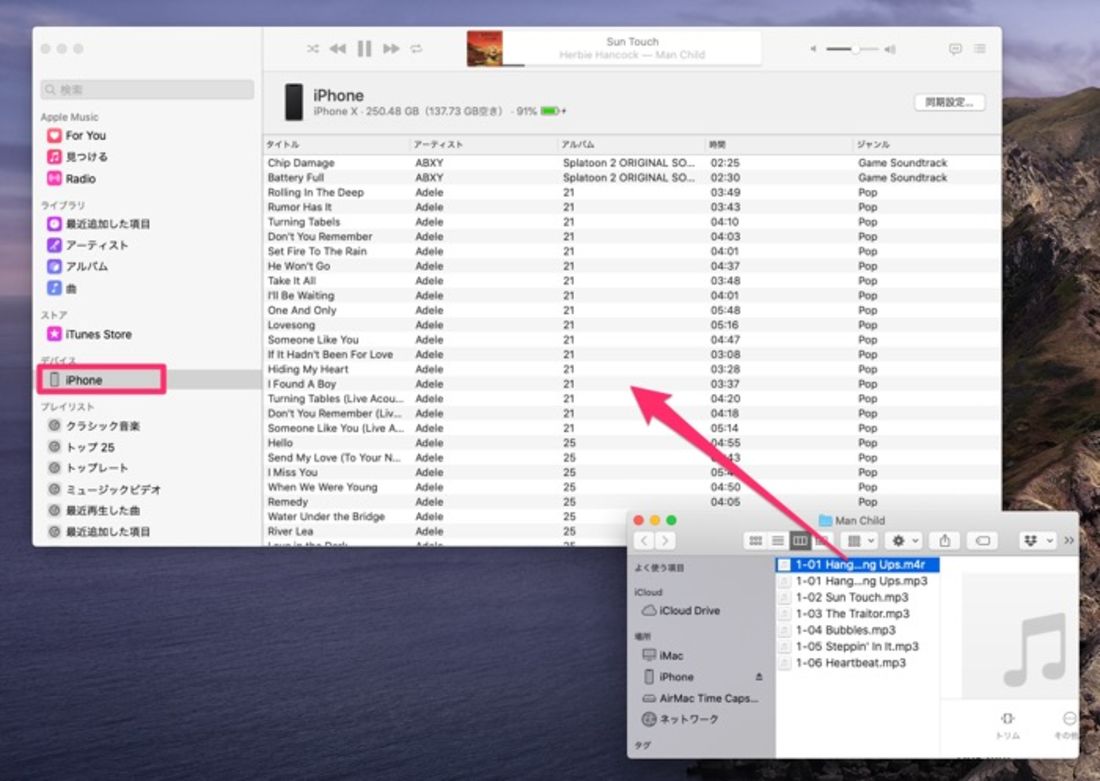
Task: Click the Finder share button
Action: pos(945,540)
